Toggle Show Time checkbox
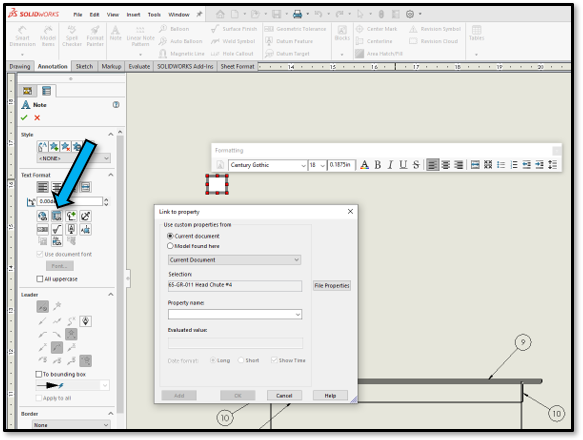This screenshot has width=583, height=440. [x=274, y=360]
